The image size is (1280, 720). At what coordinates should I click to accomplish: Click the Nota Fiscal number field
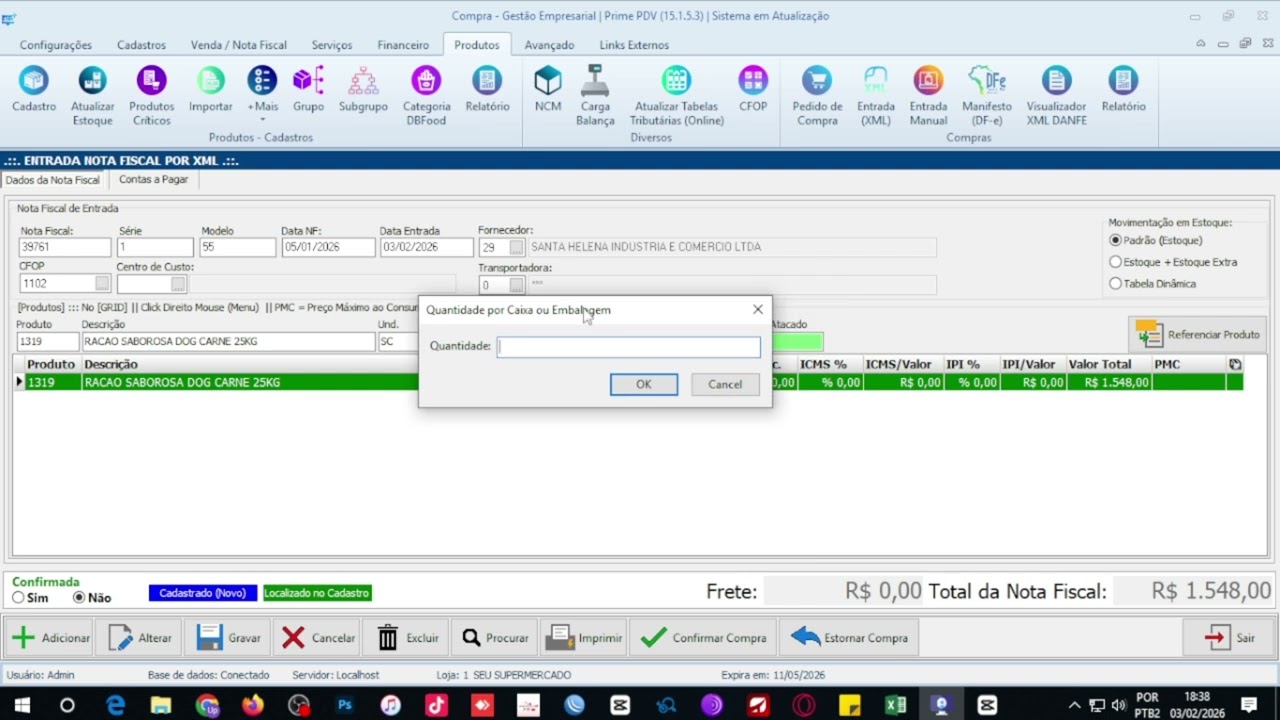tap(64, 247)
